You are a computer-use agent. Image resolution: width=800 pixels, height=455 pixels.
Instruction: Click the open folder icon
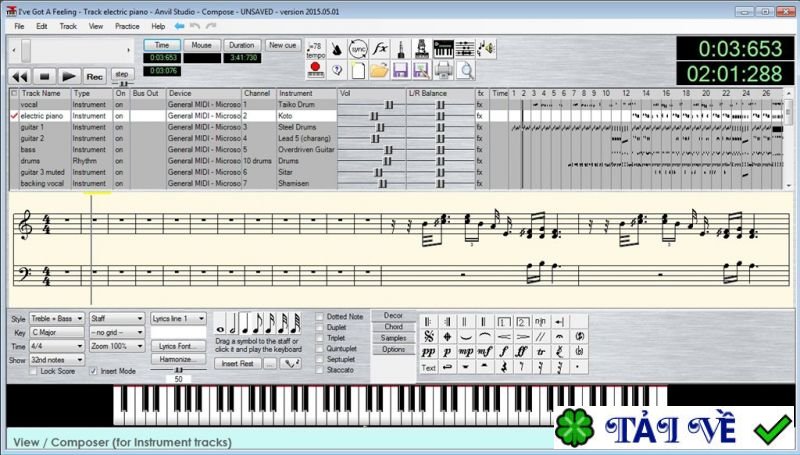(x=379, y=69)
